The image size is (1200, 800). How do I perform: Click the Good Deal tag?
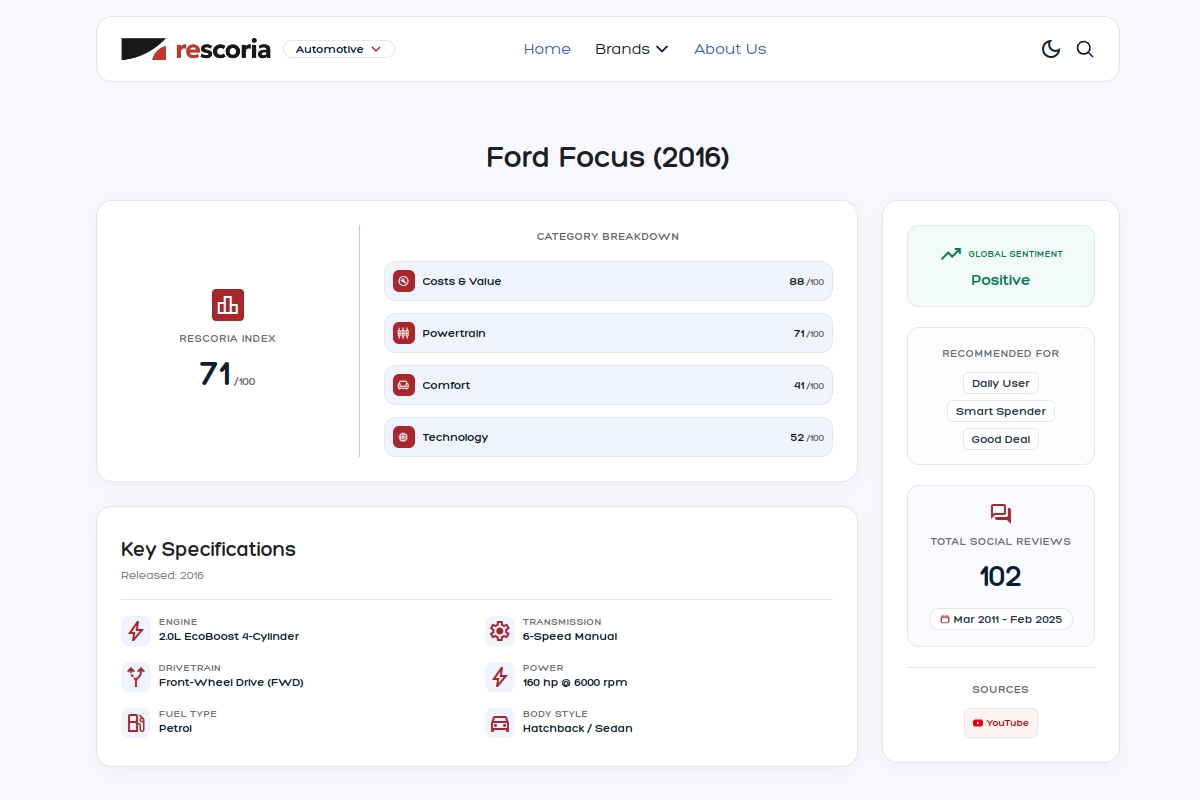tap(1001, 439)
